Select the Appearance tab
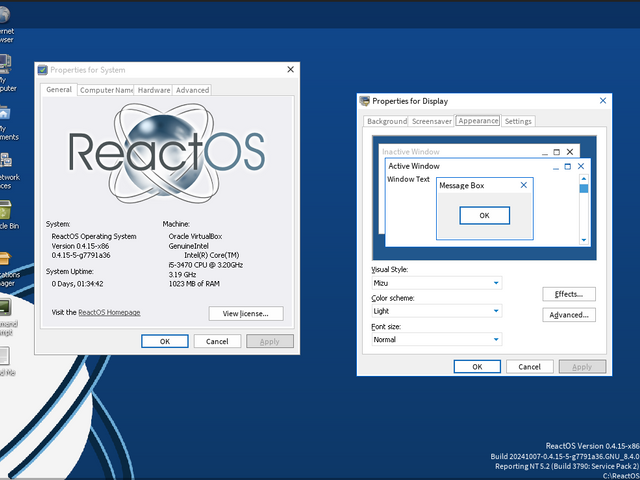Screen dimensions: 640x480 478,120
